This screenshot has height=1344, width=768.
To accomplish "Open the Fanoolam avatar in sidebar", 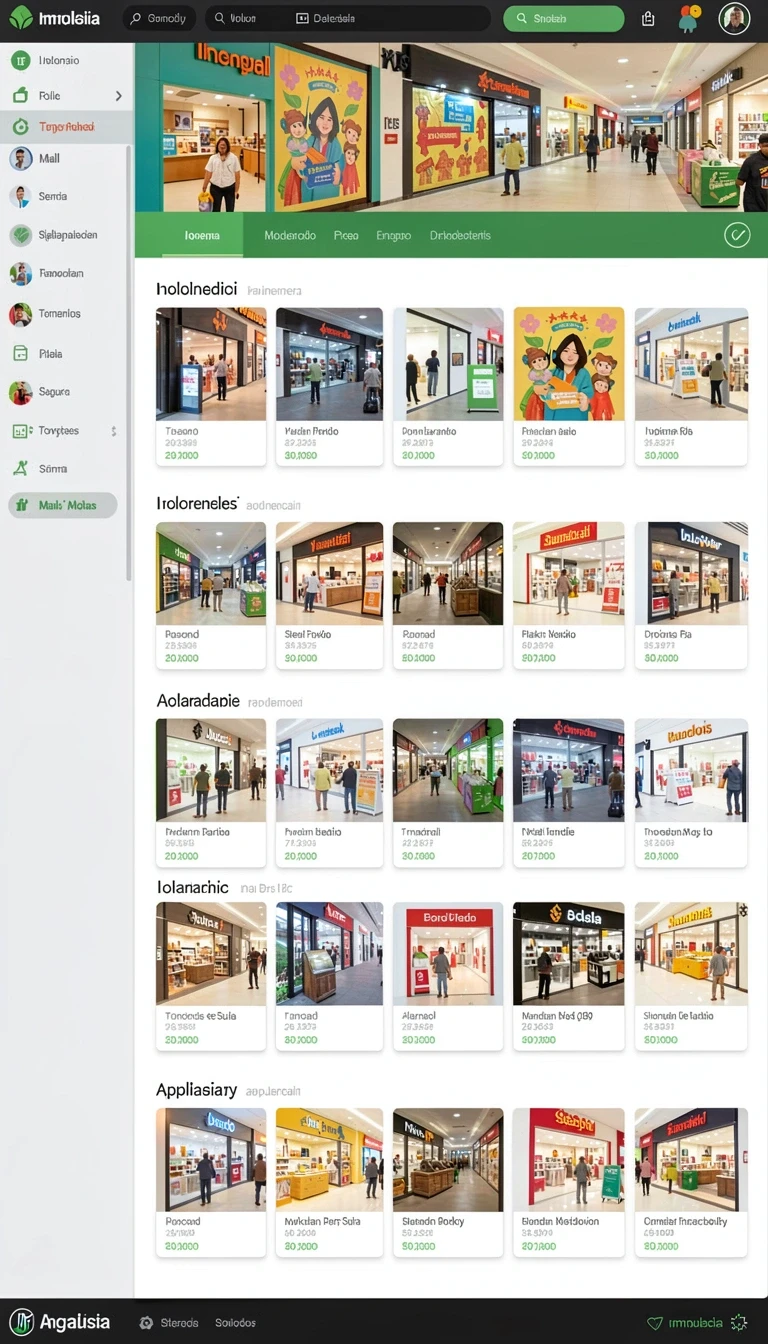I will click(x=20, y=273).
